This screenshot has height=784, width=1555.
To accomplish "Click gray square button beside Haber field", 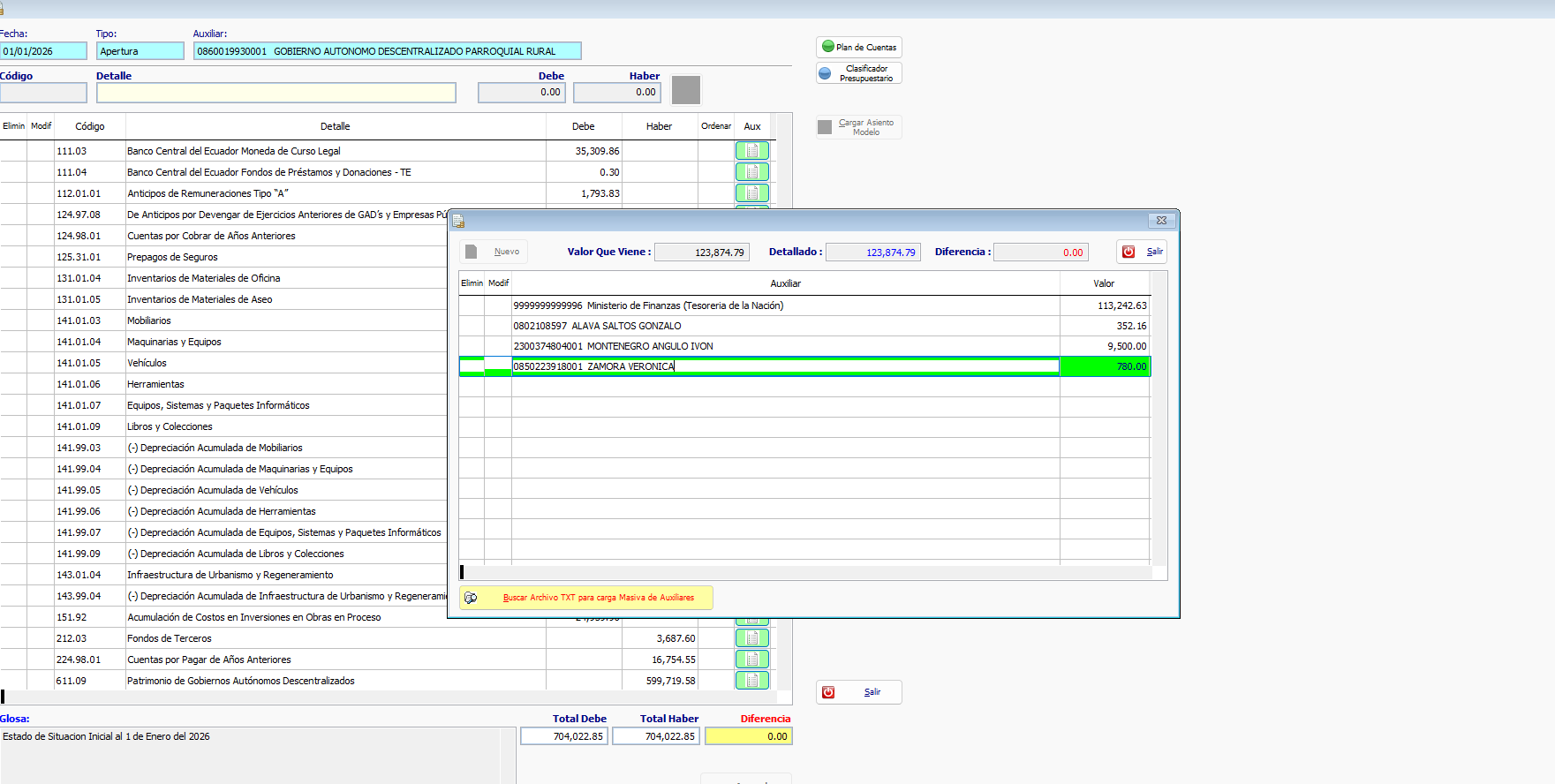I will (686, 90).
